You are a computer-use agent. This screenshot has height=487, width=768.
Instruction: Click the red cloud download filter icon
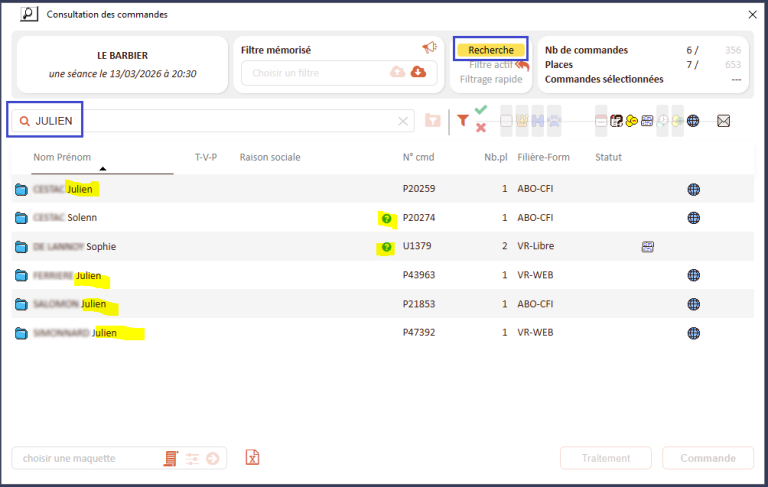[418, 72]
